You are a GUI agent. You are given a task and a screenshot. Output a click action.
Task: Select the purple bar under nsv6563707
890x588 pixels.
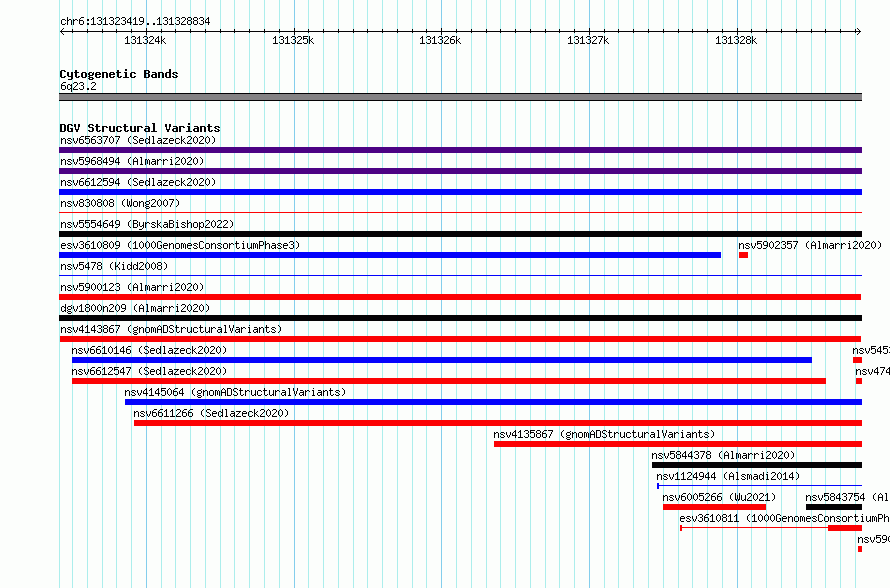coord(460,150)
